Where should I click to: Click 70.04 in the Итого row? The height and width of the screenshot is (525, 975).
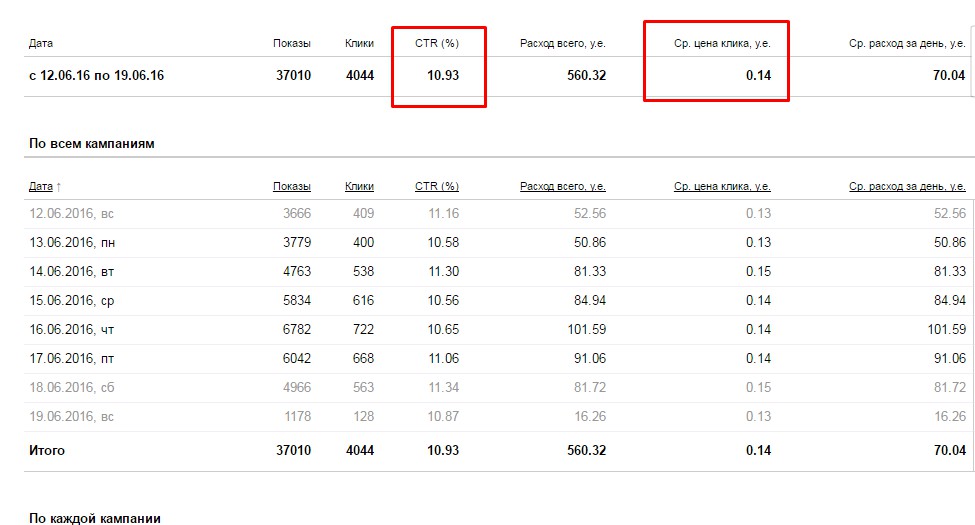point(950,450)
